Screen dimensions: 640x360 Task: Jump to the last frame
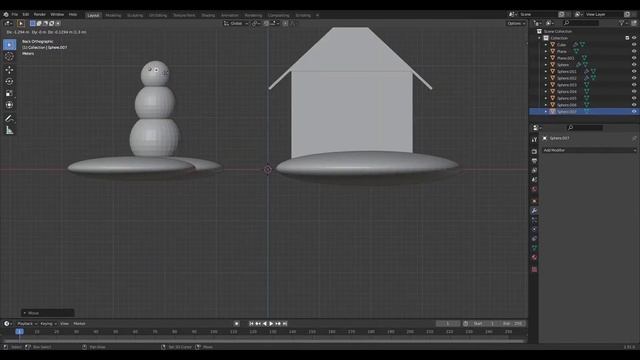point(285,324)
